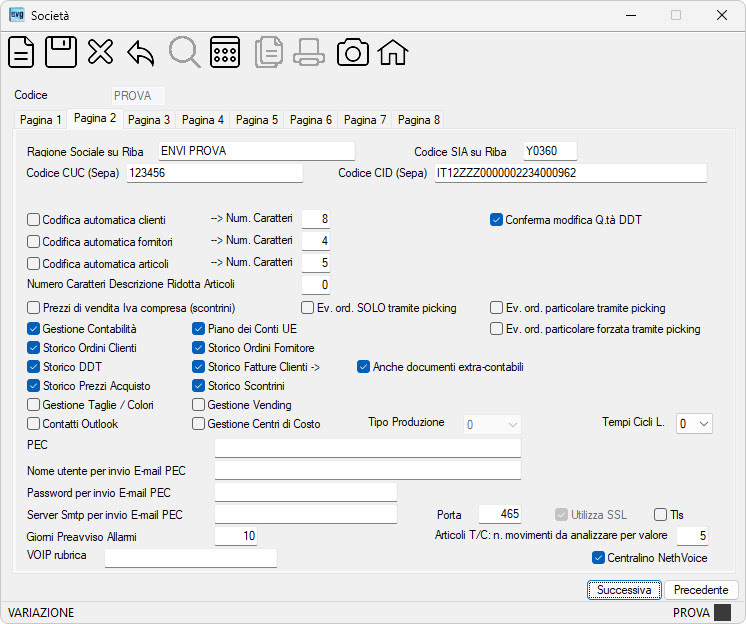The image size is (746, 624).
Task: Uncheck Storico Scontrini
Action: [198, 386]
